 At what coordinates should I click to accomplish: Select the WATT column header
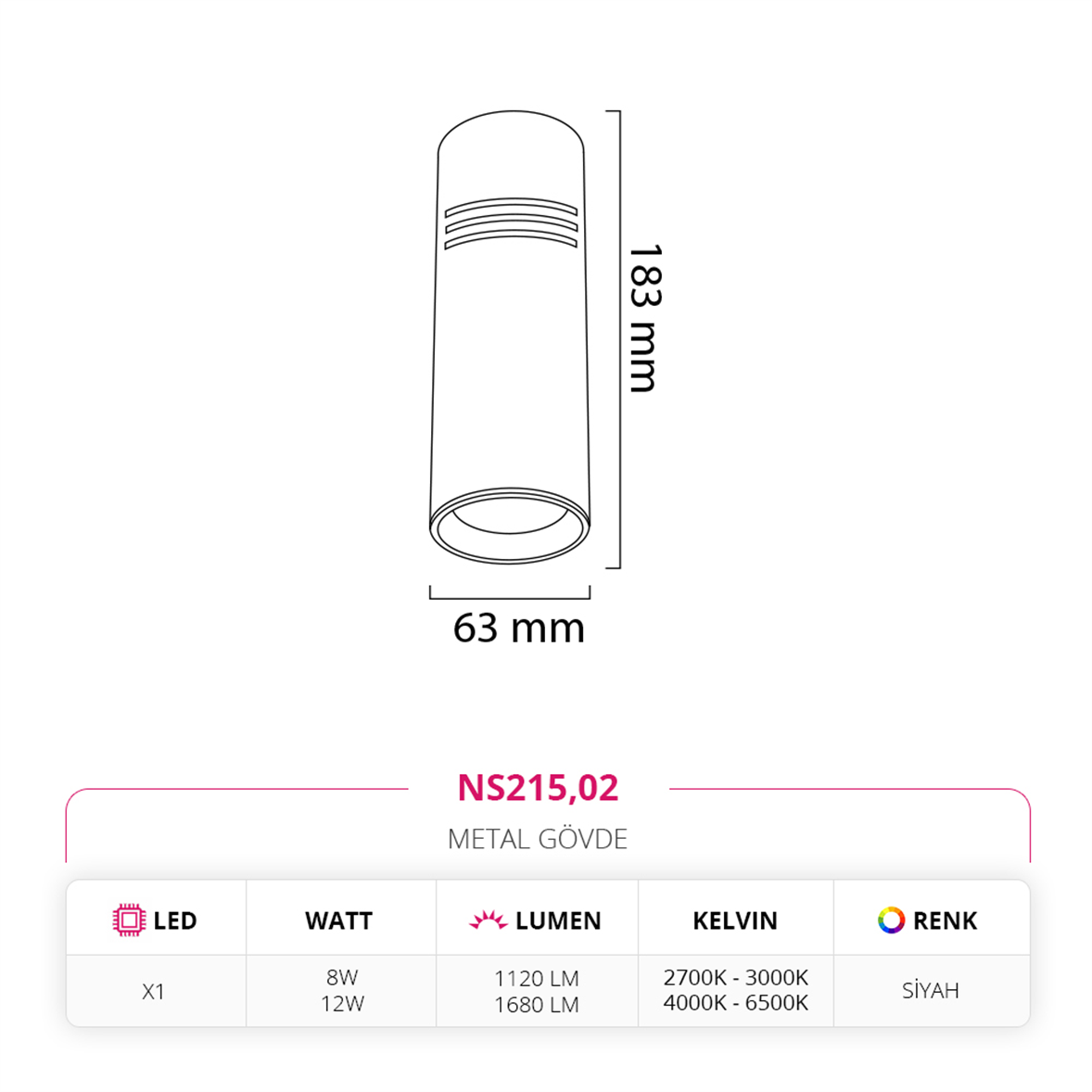(x=339, y=921)
